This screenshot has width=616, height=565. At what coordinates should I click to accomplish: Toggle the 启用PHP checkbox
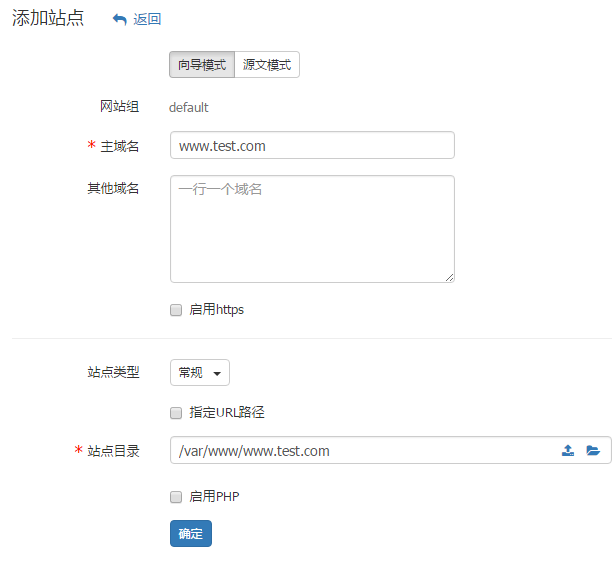coord(176,497)
